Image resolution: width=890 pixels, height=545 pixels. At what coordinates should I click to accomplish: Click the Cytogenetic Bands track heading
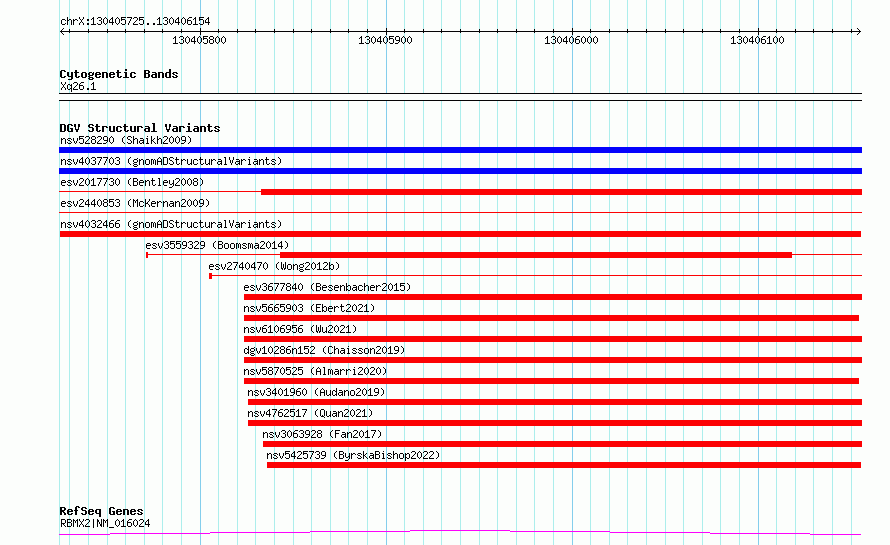[x=119, y=74]
